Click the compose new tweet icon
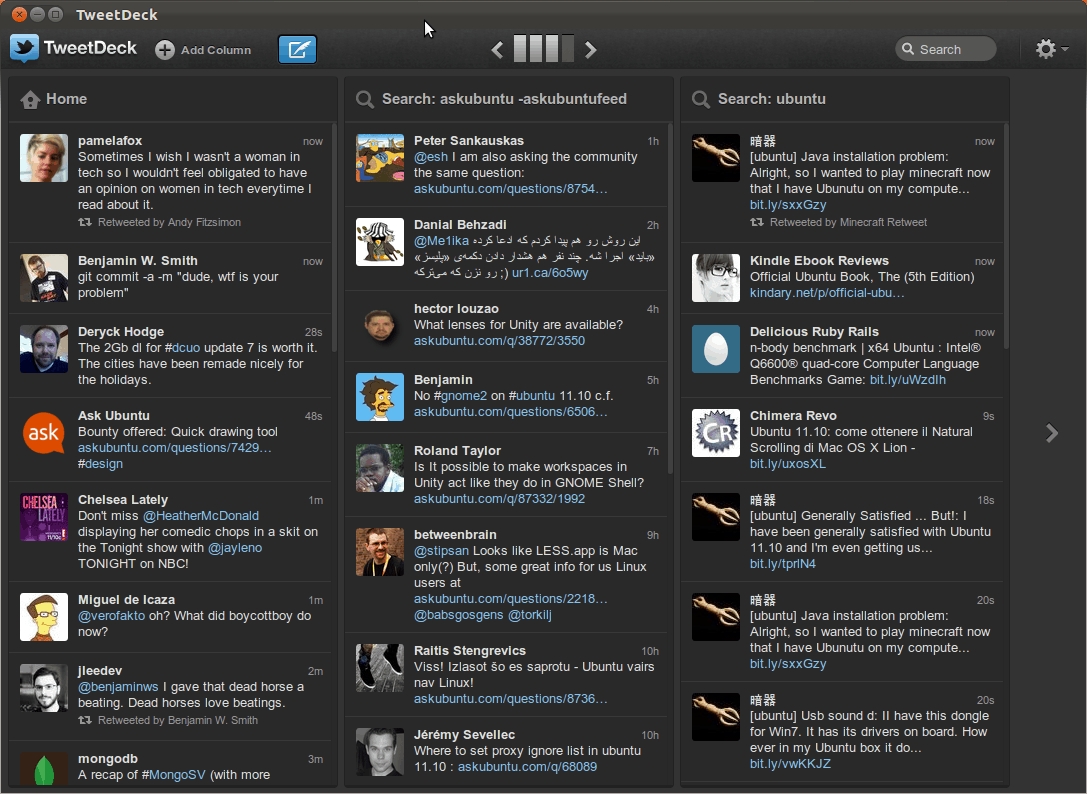The width and height of the screenshot is (1087, 794). click(297, 49)
